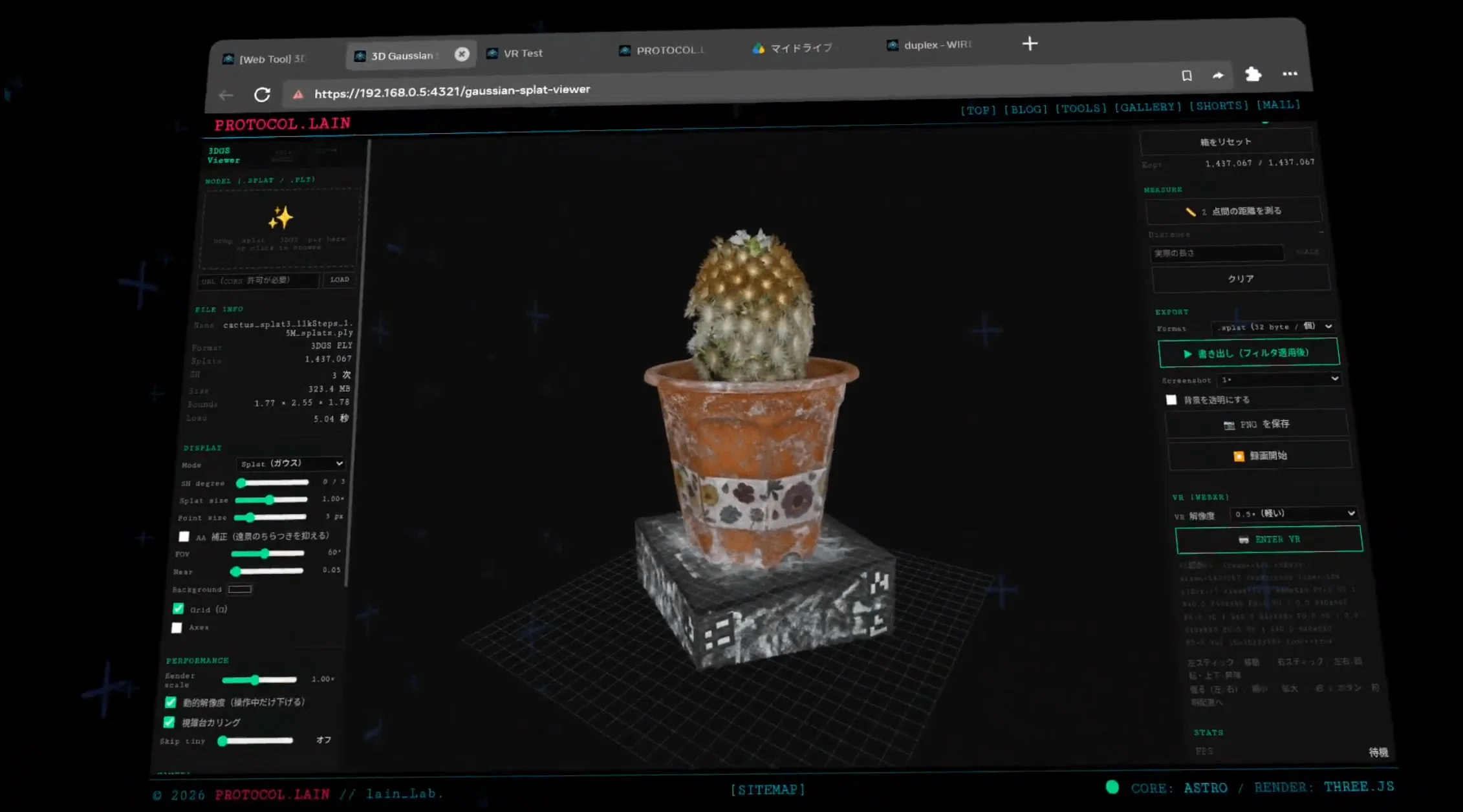Screen dimensions: 1463x812
Task: Reload the page with the refresh icon
Action: [x=262, y=94]
